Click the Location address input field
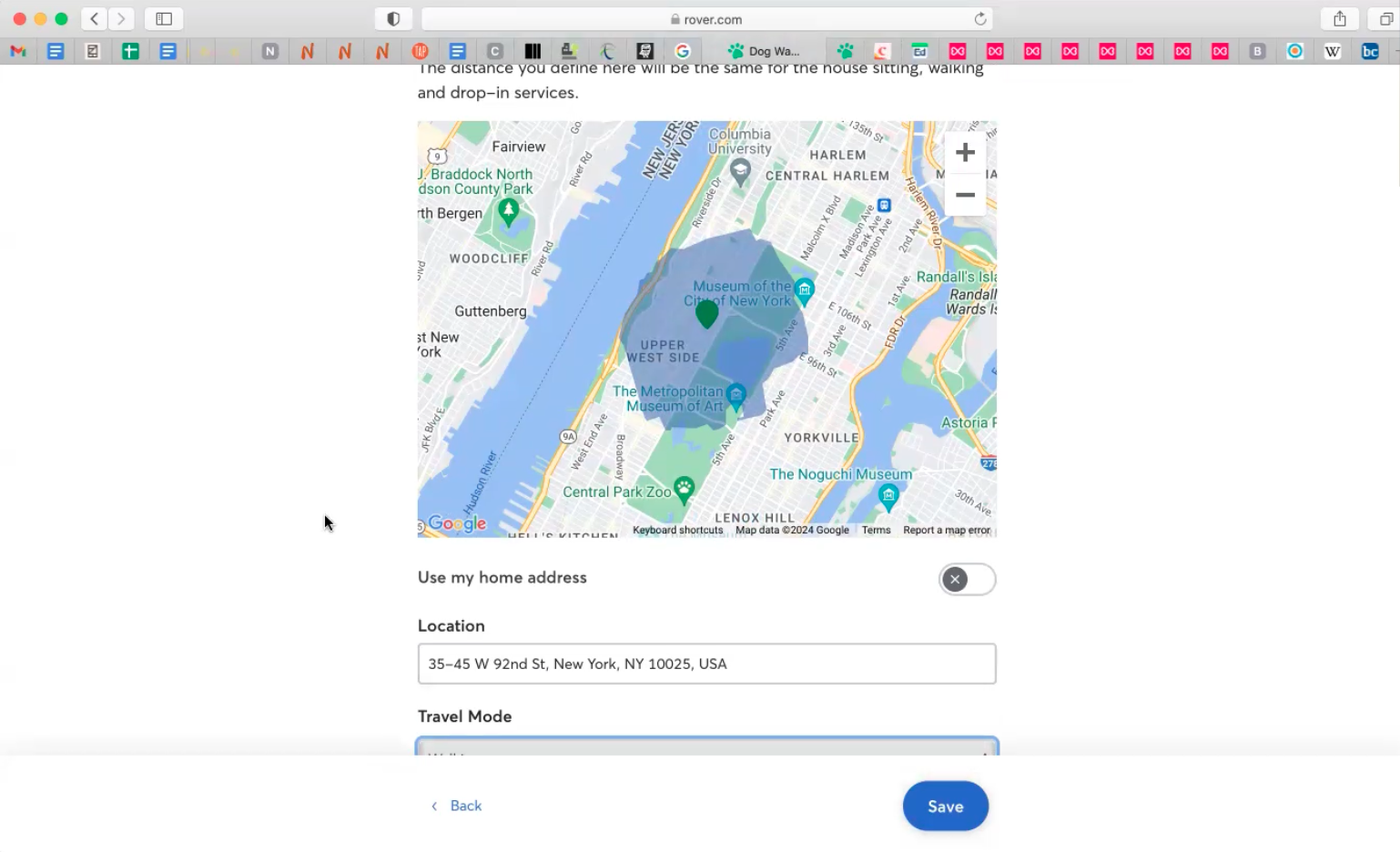This screenshot has width=1400, height=852. pos(706,664)
